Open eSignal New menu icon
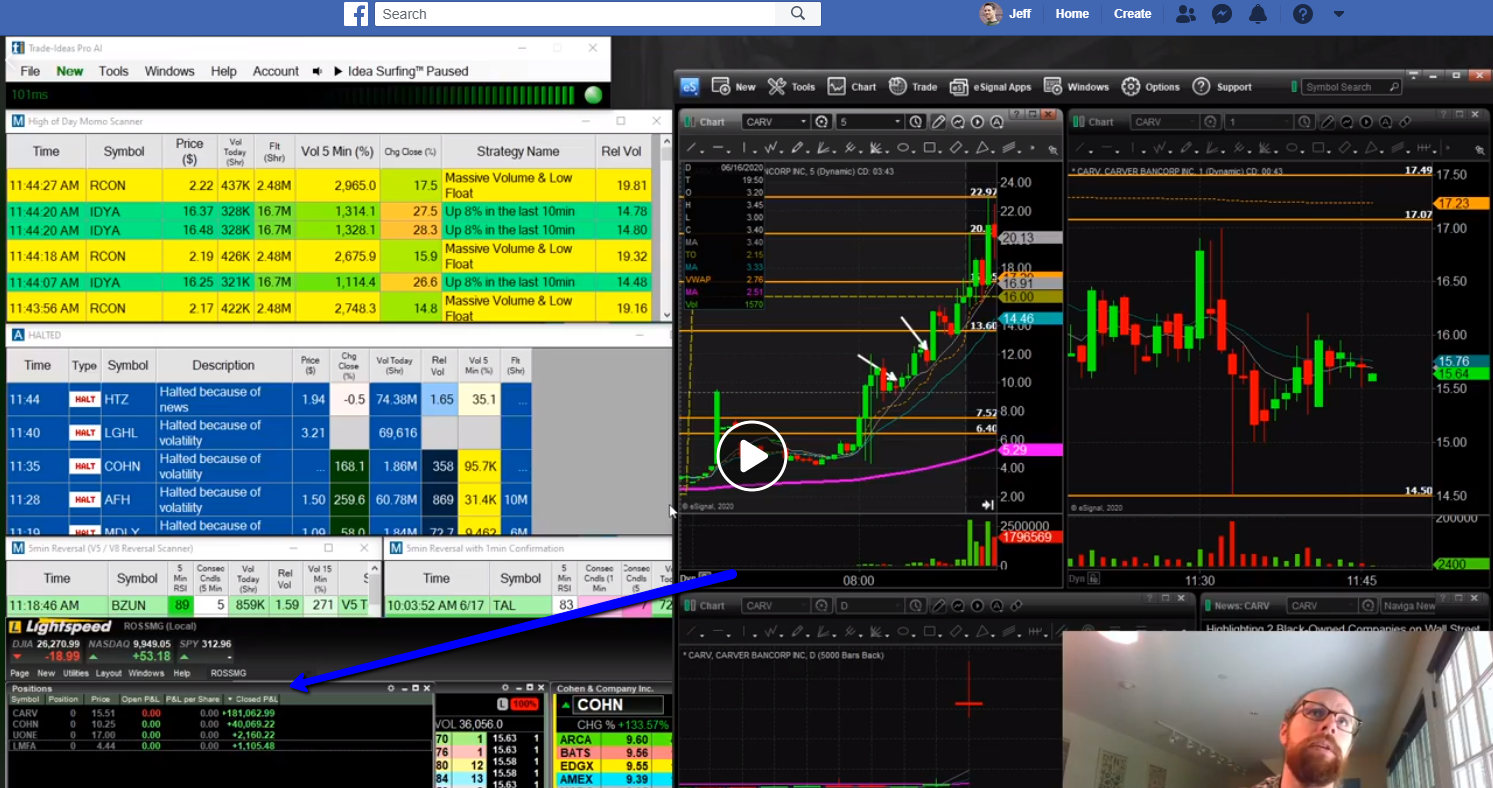Image resolution: width=1493 pixels, height=788 pixels. coord(733,87)
